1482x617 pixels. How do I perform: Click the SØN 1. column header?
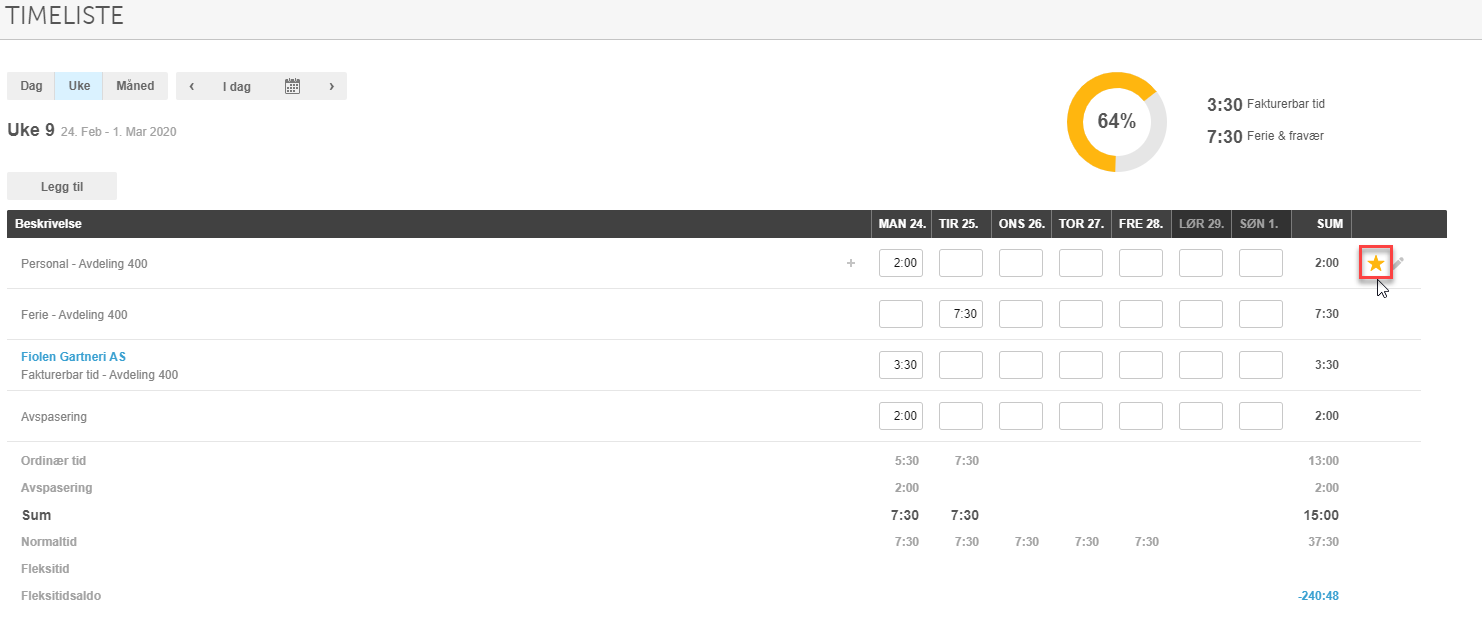[1259, 224]
